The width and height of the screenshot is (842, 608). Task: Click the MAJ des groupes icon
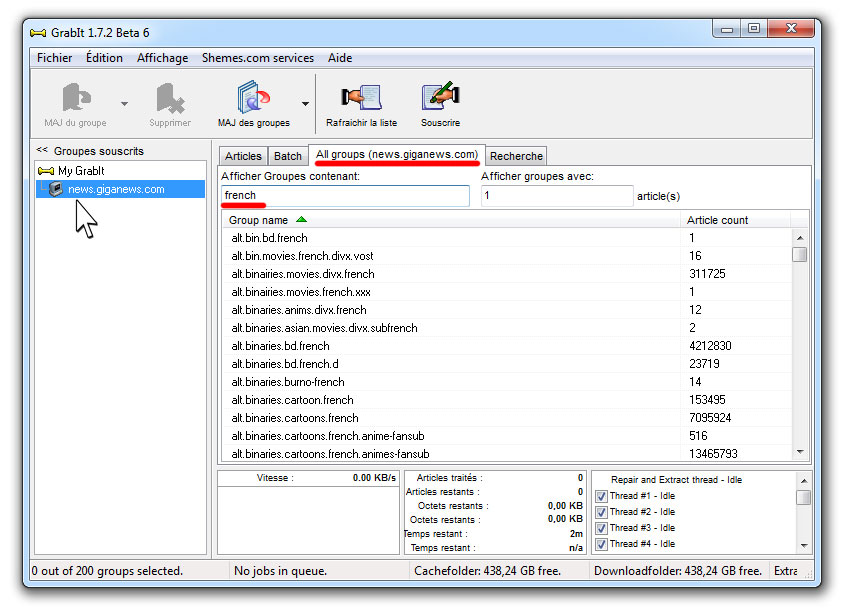[x=253, y=97]
